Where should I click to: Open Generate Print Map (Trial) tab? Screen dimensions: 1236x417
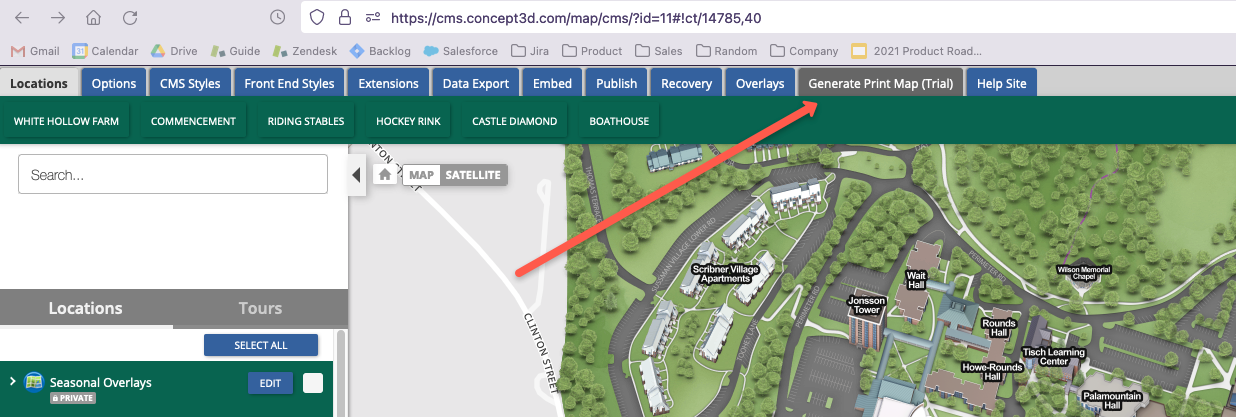[881, 83]
